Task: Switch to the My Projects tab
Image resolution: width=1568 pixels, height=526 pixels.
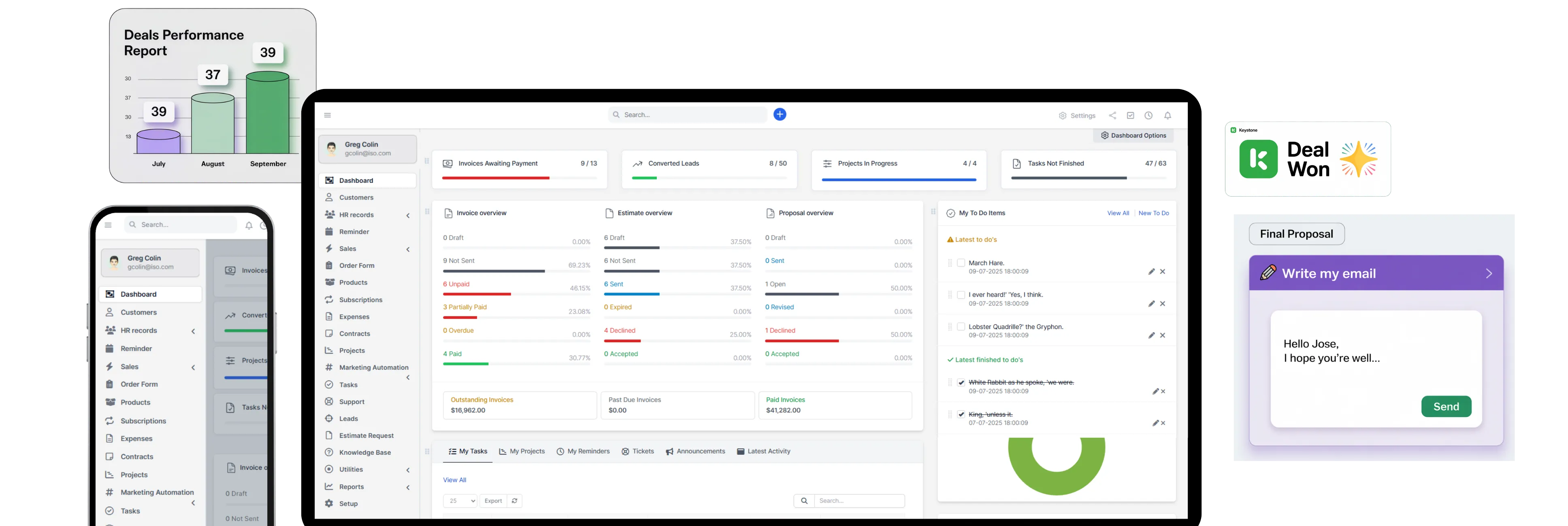Action: click(522, 451)
